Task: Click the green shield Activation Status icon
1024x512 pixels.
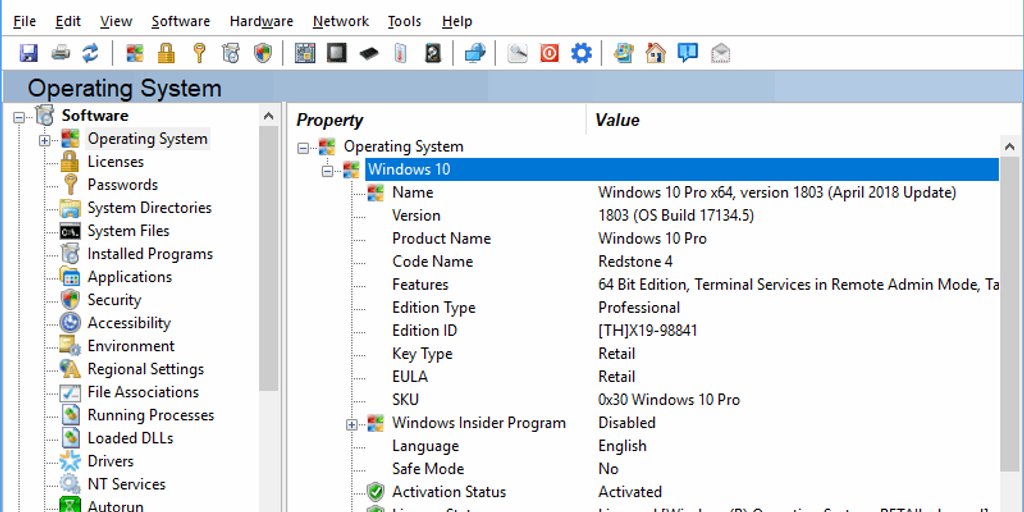Action: click(x=375, y=492)
